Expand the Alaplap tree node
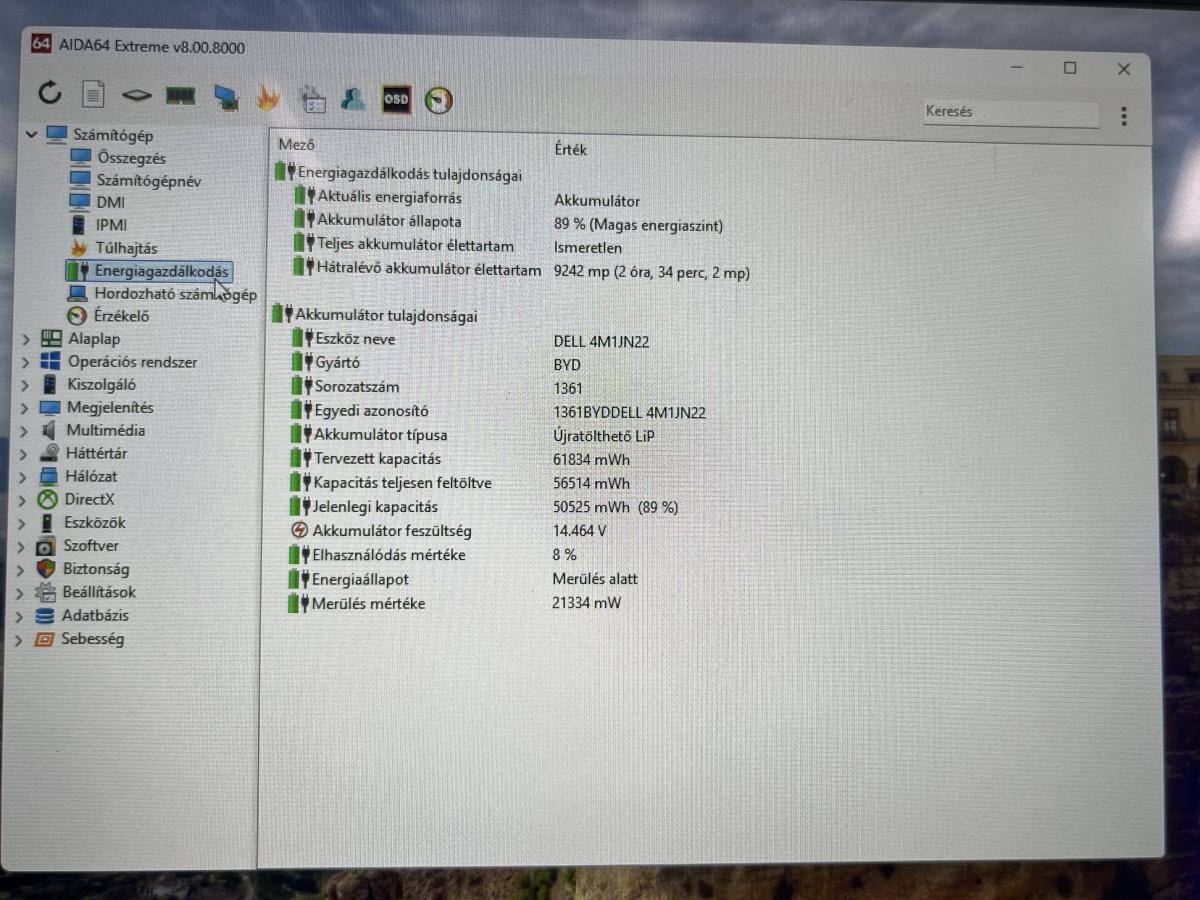This screenshot has height=900, width=1200. pyautogui.click(x=26, y=339)
